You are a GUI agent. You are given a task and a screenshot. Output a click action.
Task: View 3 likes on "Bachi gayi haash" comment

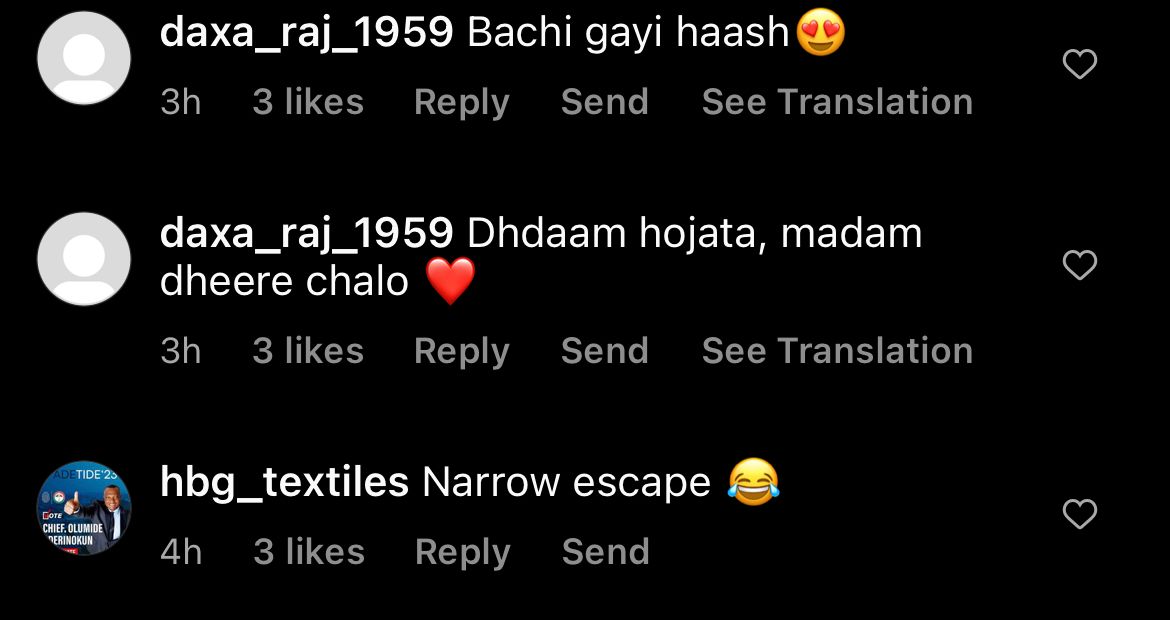pyautogui.click(x=308, y=102)
